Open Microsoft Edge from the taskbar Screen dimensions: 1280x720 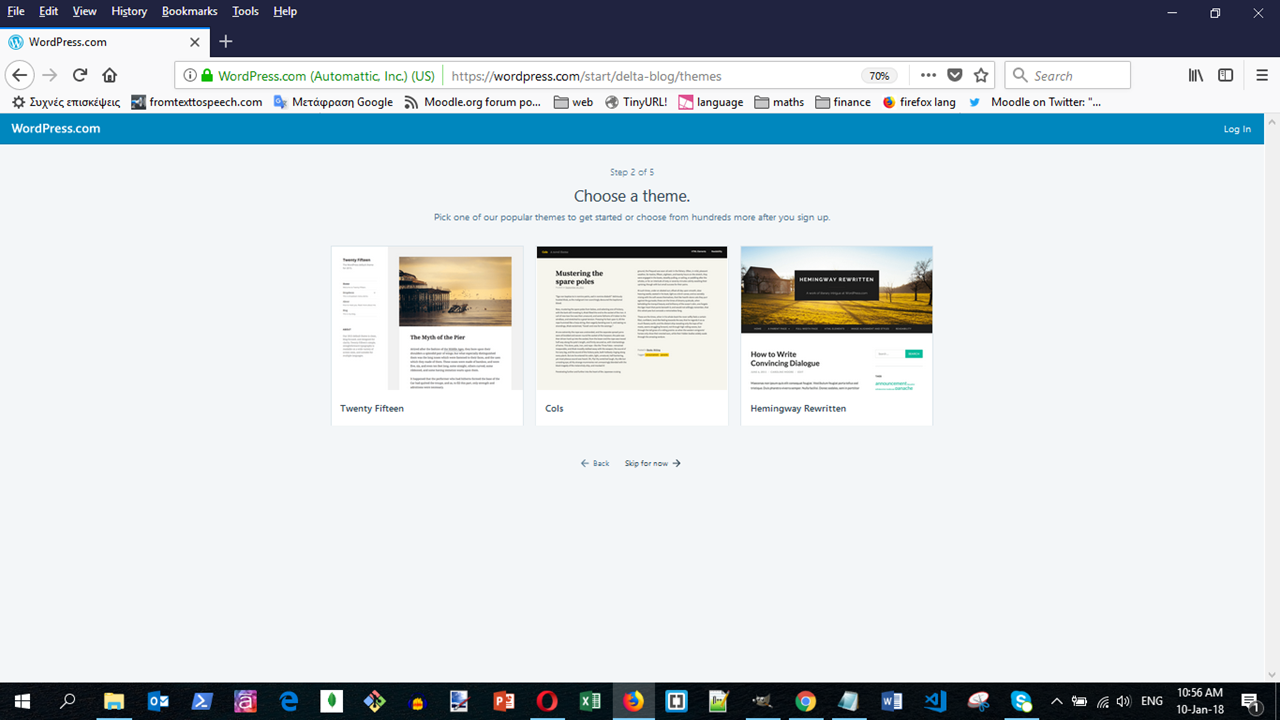289,701
